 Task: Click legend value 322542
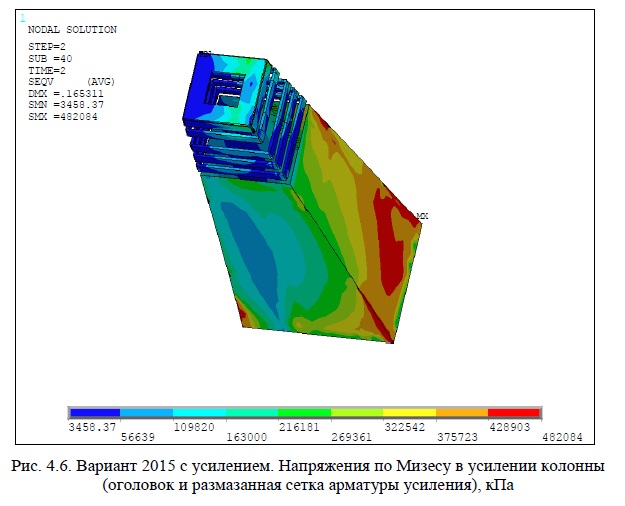pyautogui.click(x=405, y=427)
